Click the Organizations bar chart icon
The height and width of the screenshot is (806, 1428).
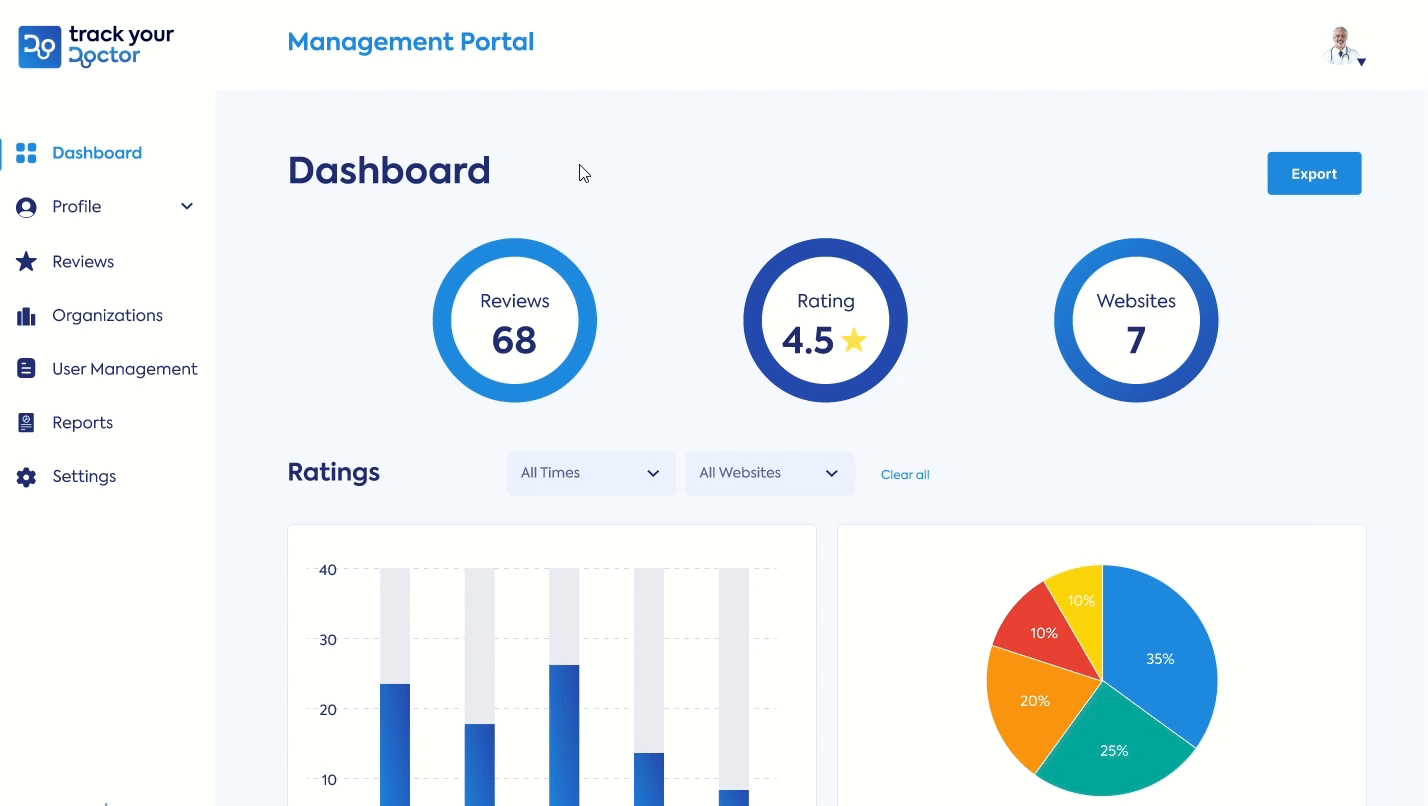pyautogui.click(x=26, y=316)
